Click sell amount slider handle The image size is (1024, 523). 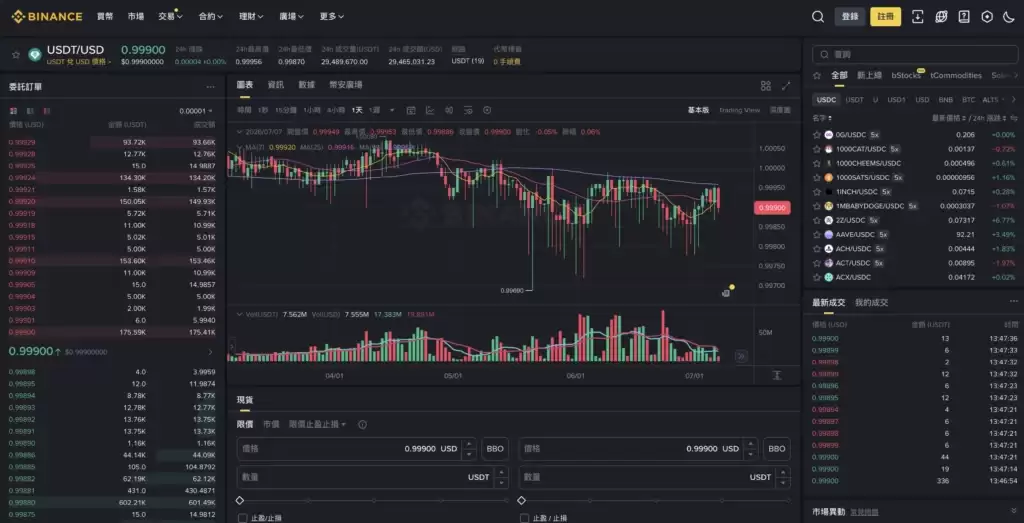pos(522,500)
